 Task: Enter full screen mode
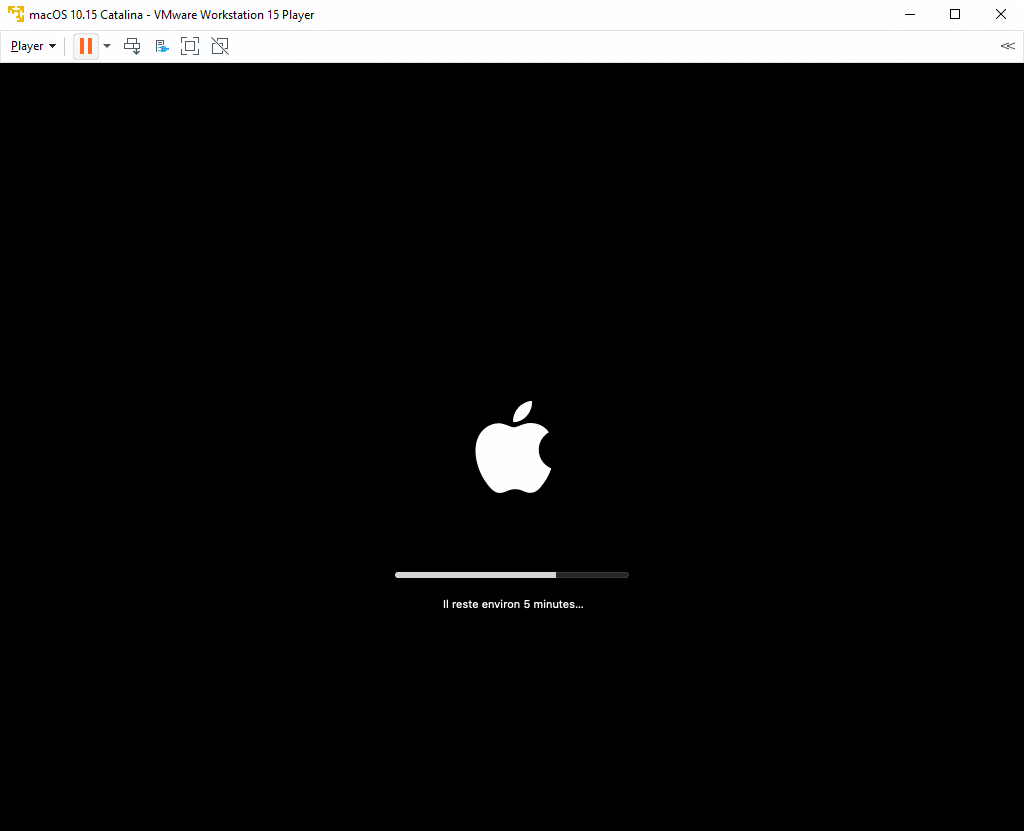tap(190, 46)
